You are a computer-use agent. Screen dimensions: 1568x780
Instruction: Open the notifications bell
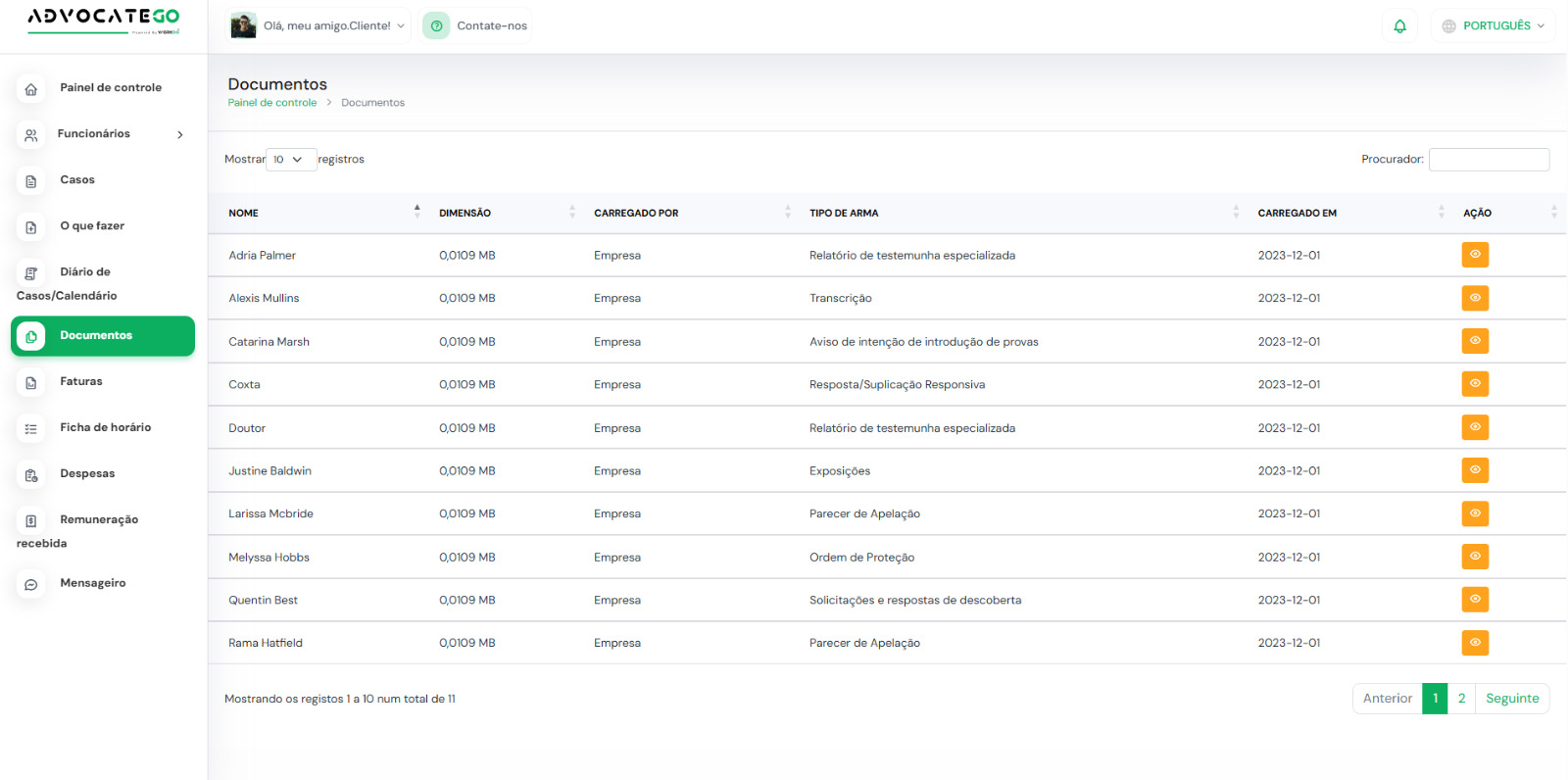pos(1399,26)
